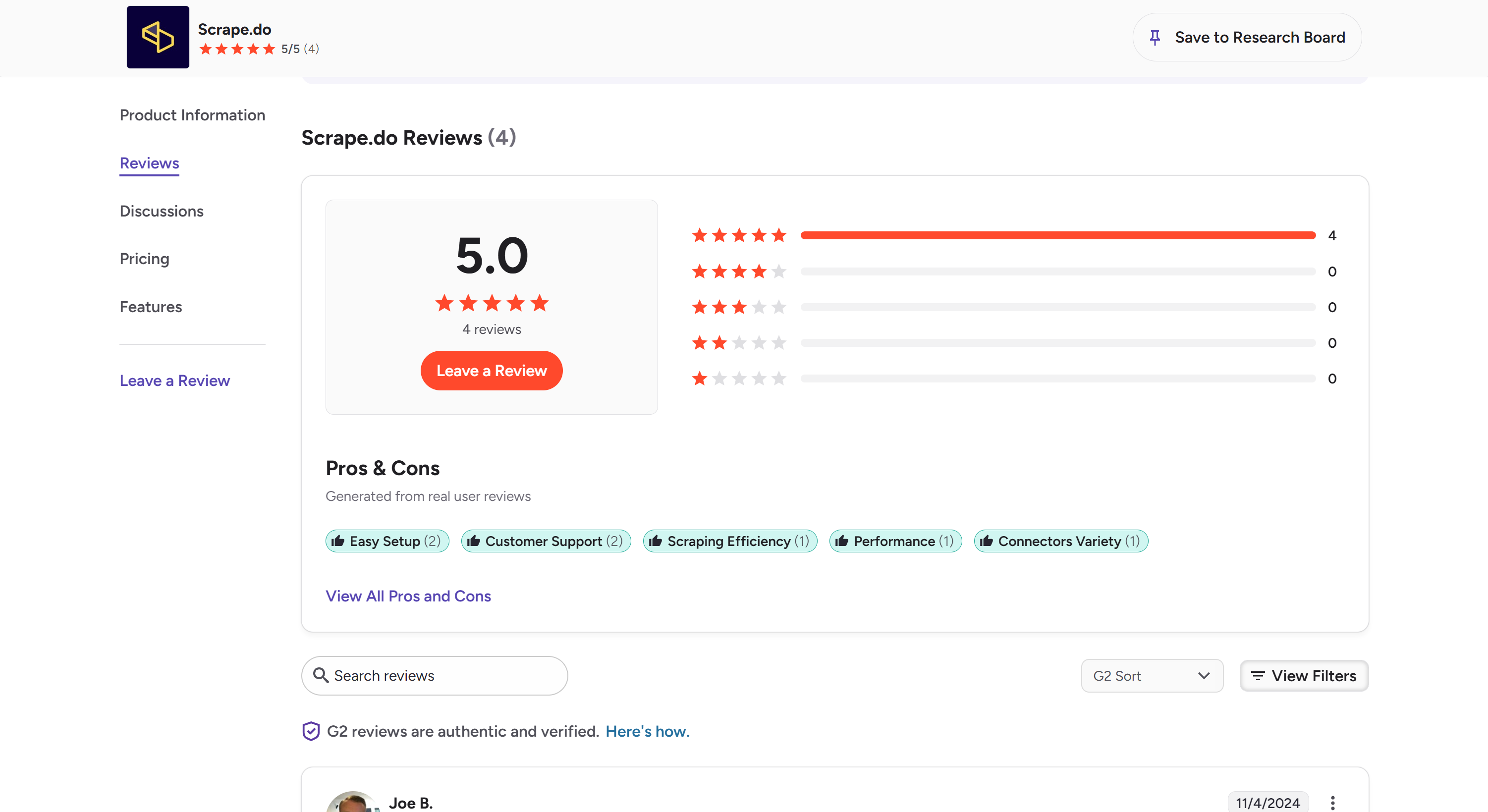Click thumbs-up icon on Performance tag

[x=842, y=541]
